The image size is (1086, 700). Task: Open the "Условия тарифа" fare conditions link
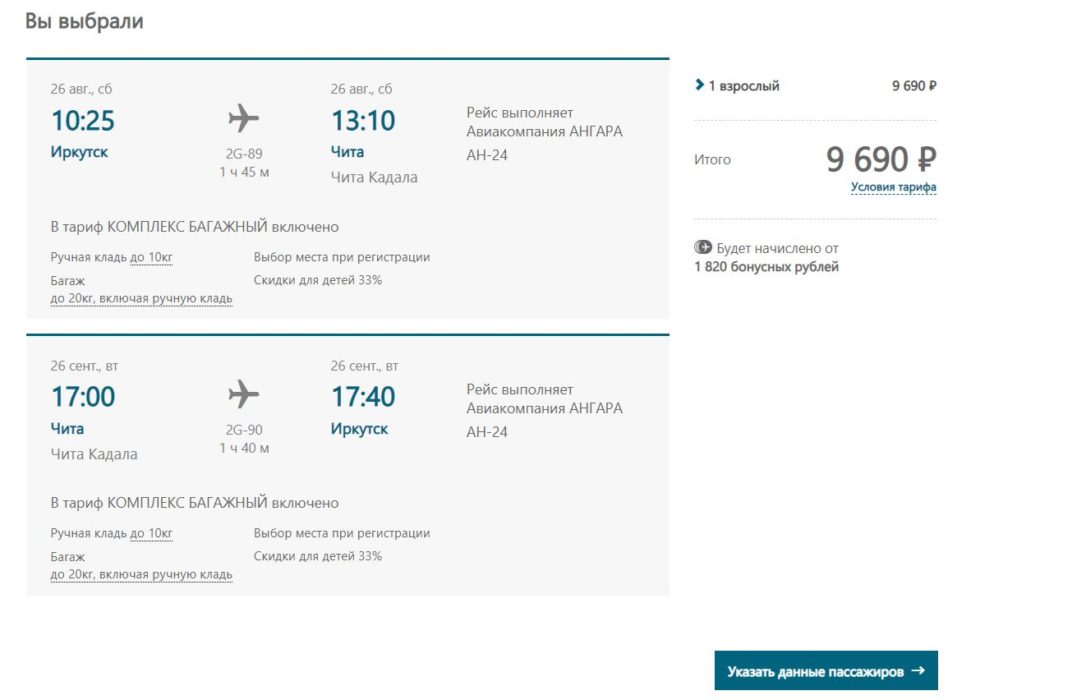click(893, 187)
